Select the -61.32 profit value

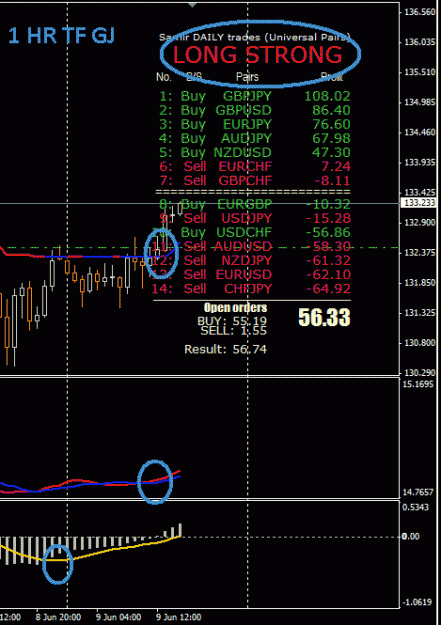[x=328, y=260]
